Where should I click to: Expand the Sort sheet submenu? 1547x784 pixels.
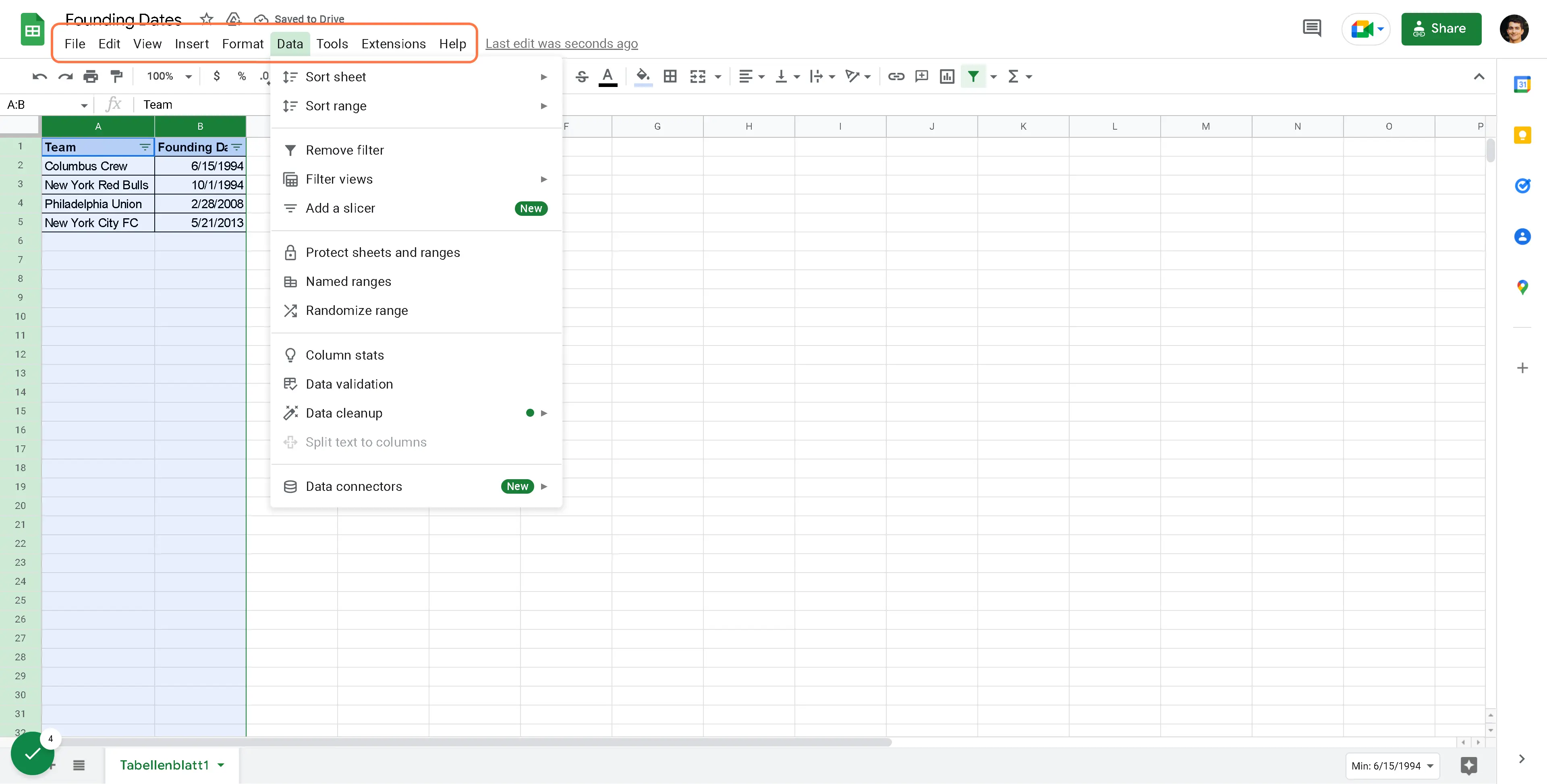(x=416, y=77)
